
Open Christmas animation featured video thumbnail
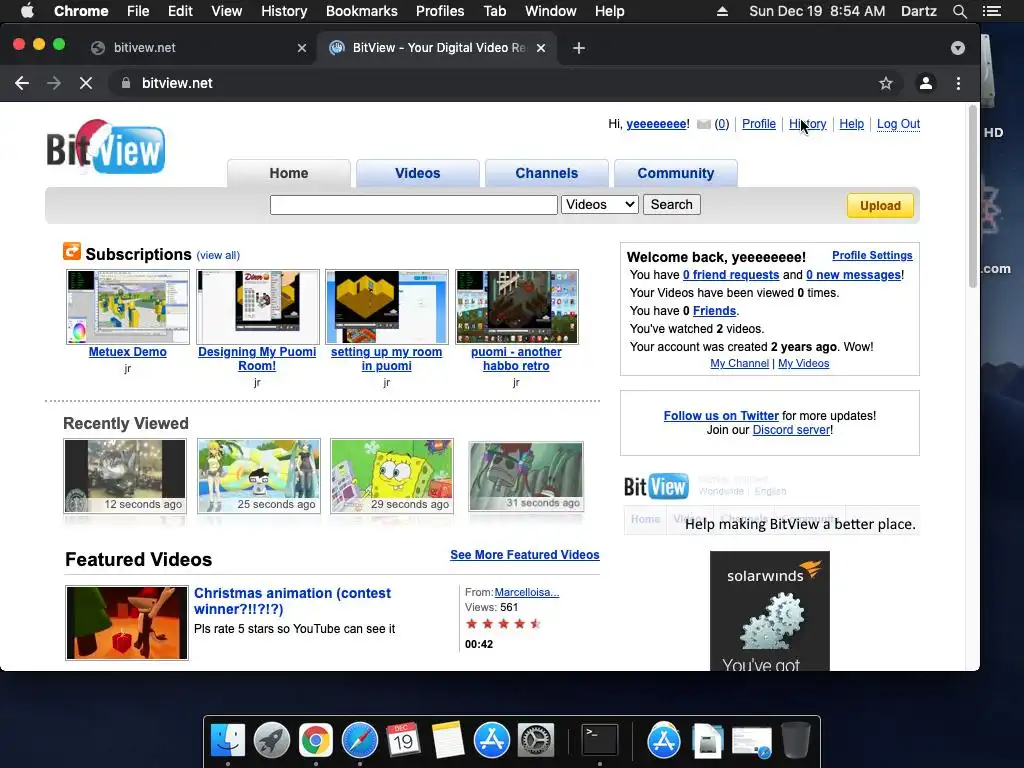tap(127, 623)
